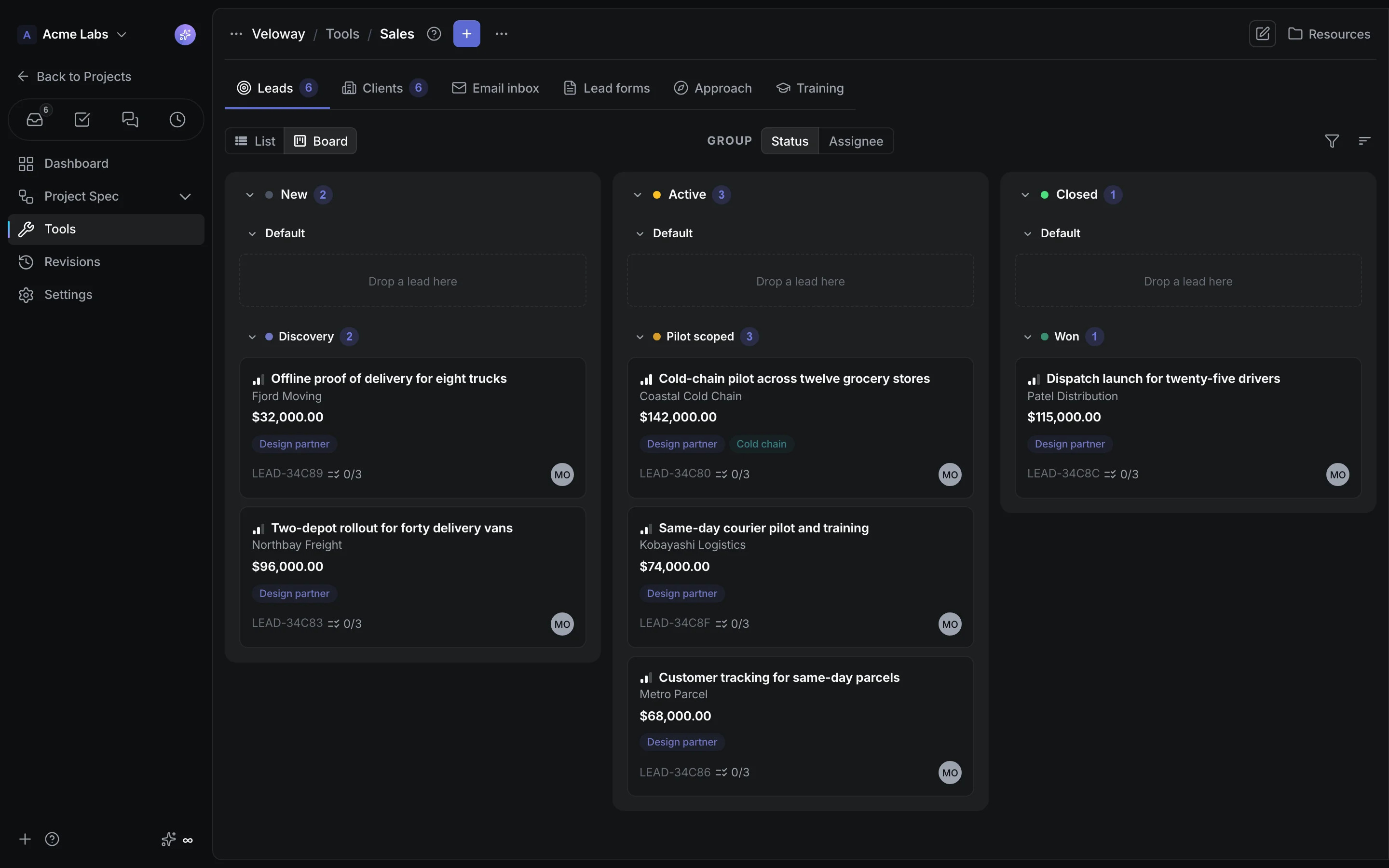Group leads by Status
1389x868 pixels.
(x=789, y=141)
